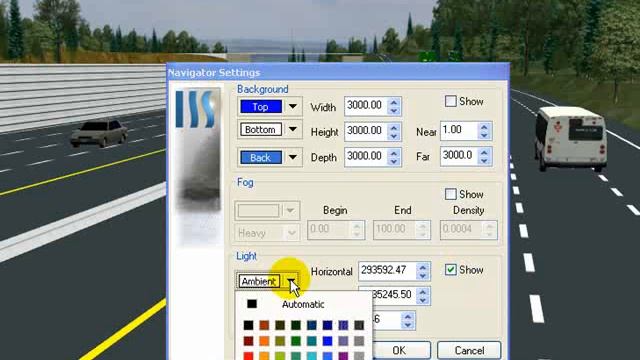Pick the orange second-row palette color
Image resolution: width=640 pixels, height=360 pixels.
click(264, 341)
